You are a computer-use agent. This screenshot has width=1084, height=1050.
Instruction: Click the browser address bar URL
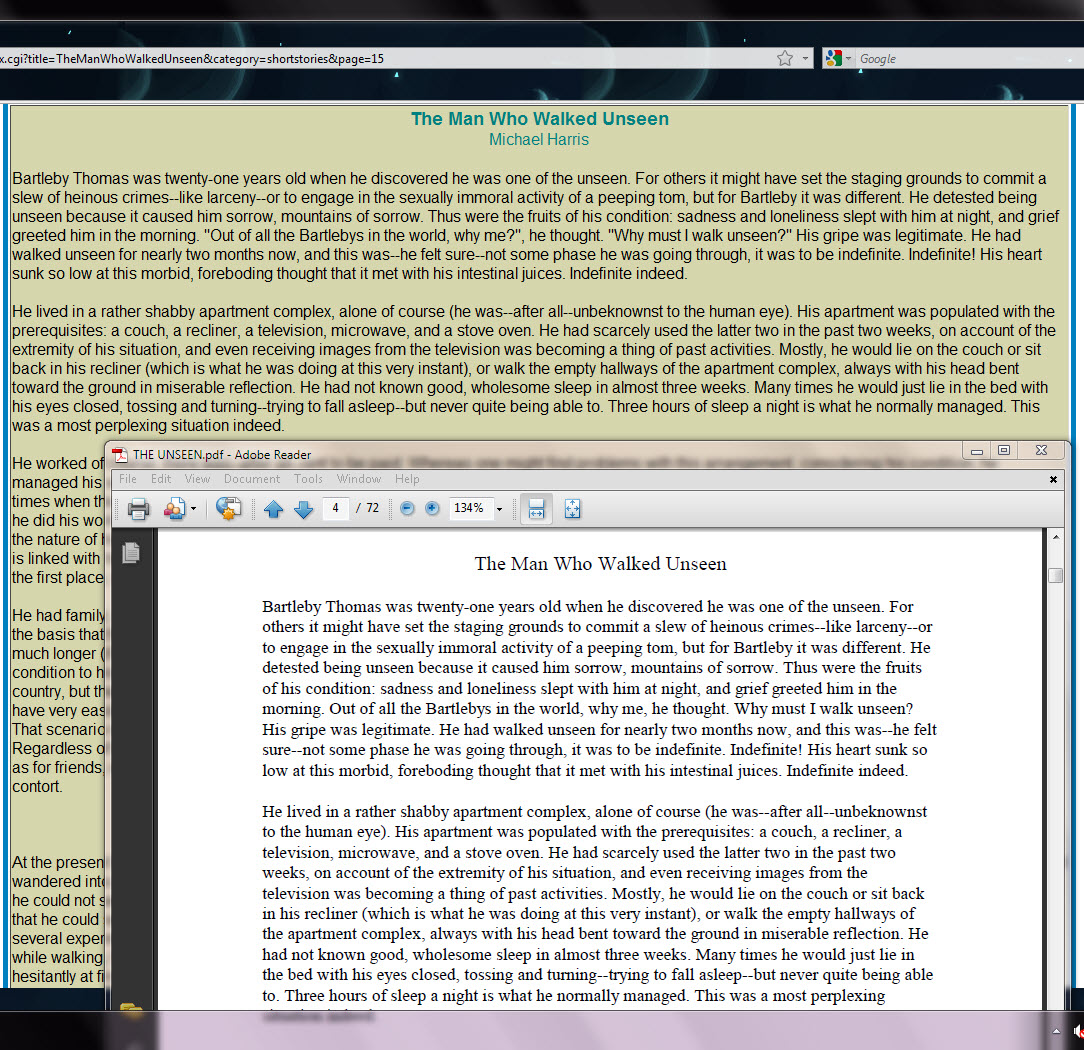387,59
